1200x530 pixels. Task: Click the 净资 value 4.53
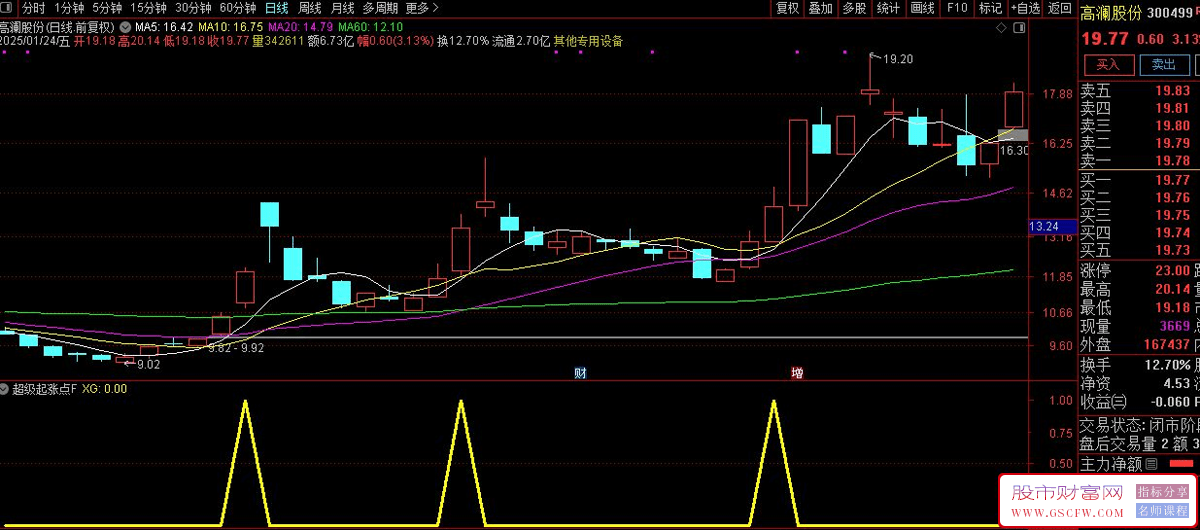(1177, 383)
